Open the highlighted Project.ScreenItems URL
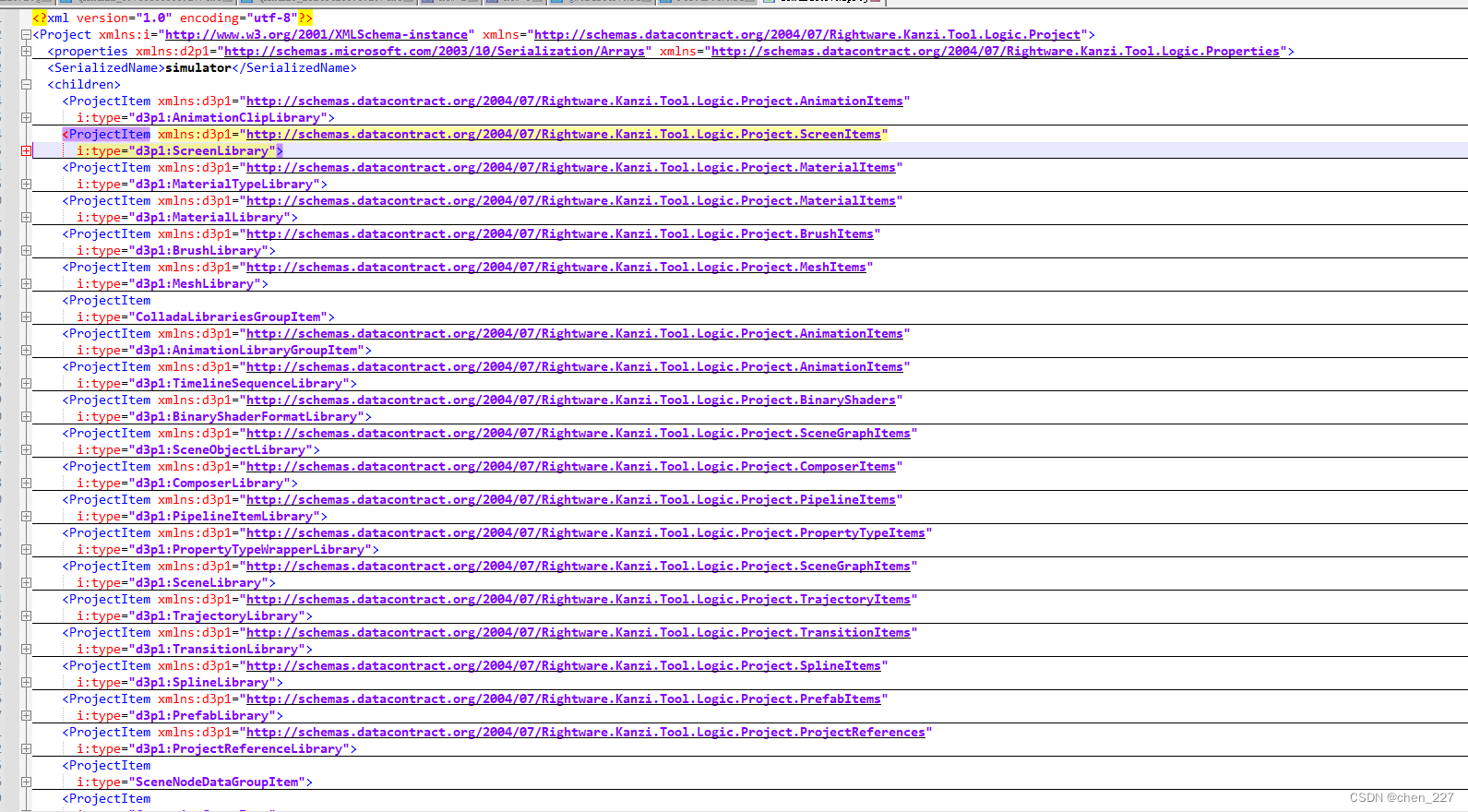 coord(564,135)
